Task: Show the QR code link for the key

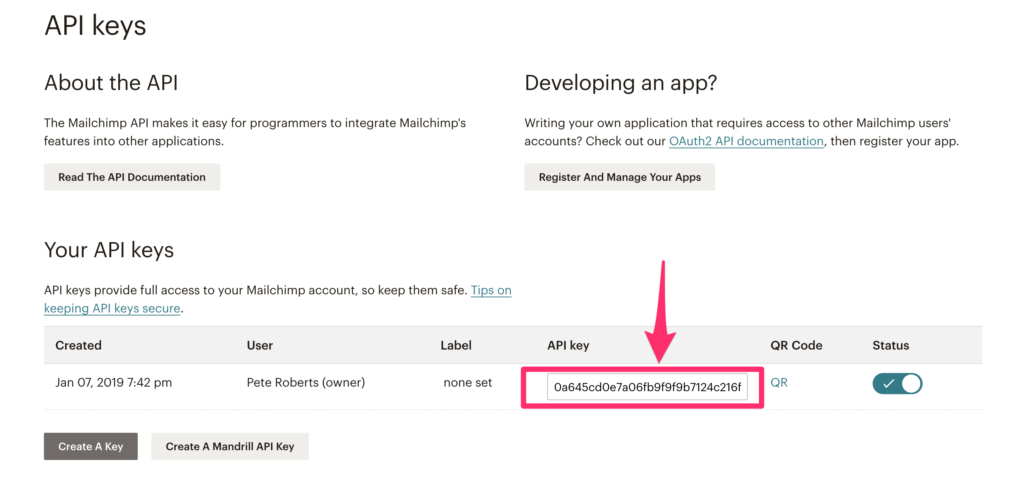Action: [779, 382]
